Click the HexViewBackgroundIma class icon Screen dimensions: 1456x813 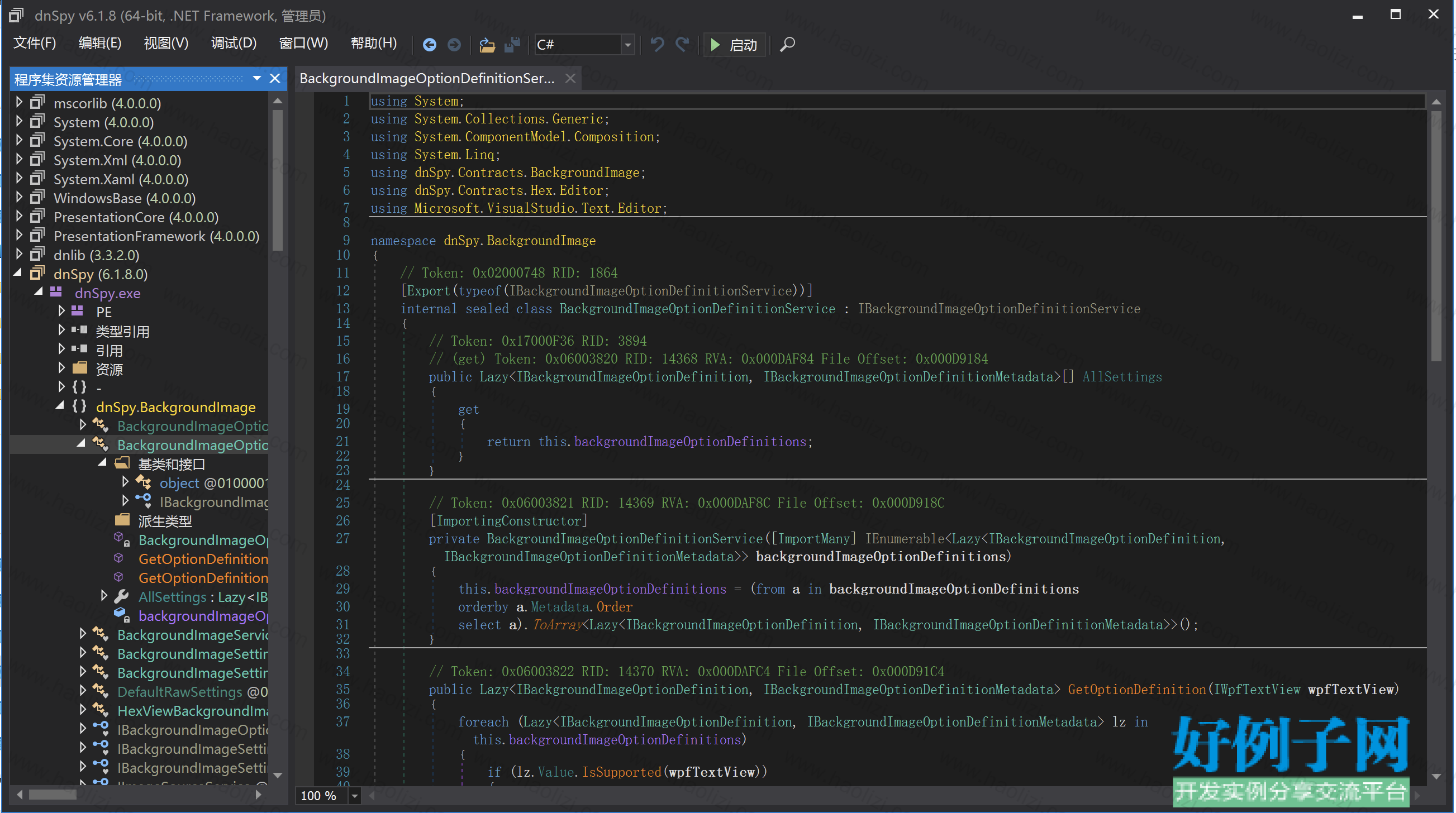(101, 710)
